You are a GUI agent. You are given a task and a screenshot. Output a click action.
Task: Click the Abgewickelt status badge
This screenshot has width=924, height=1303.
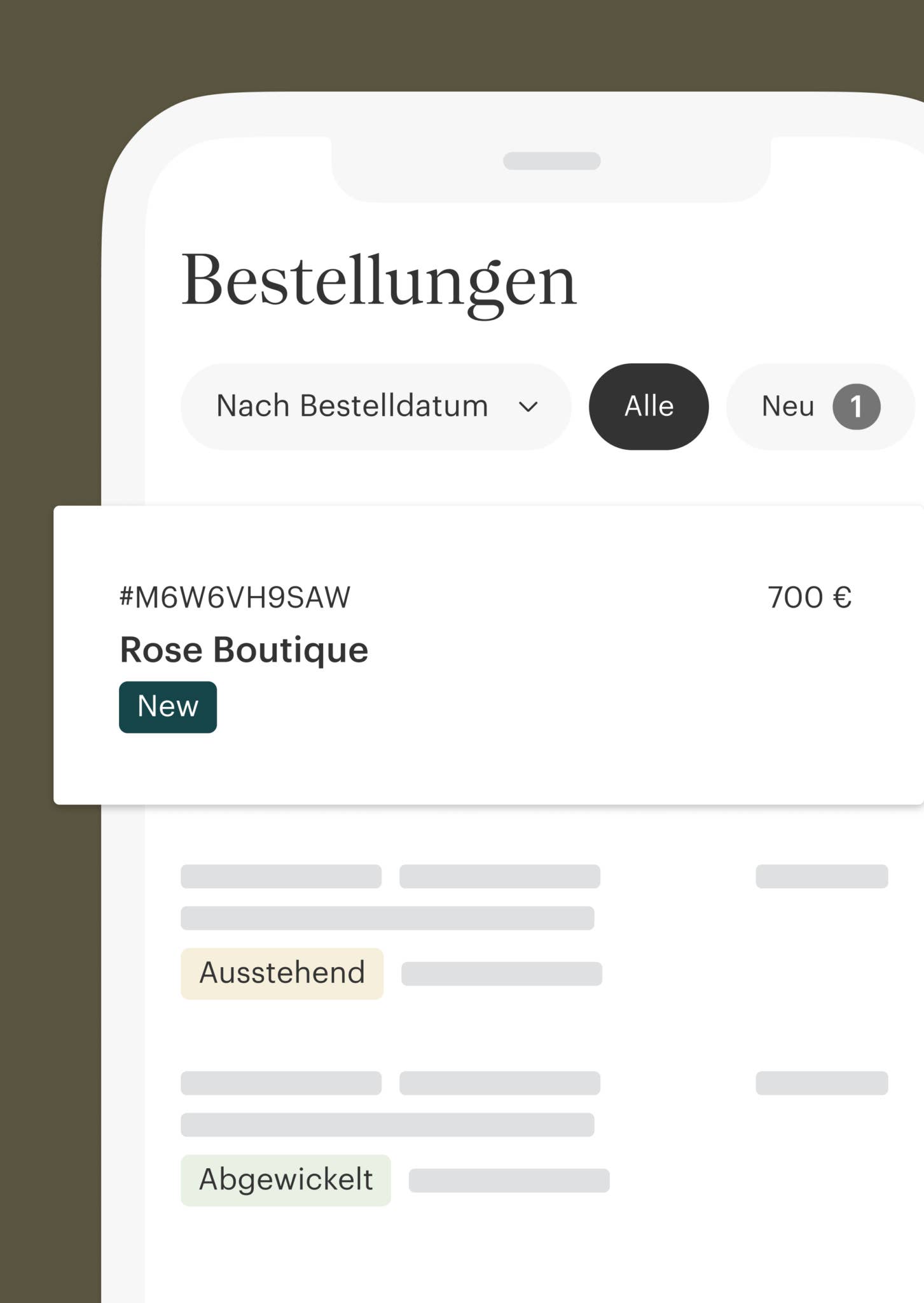[286, 1180]
